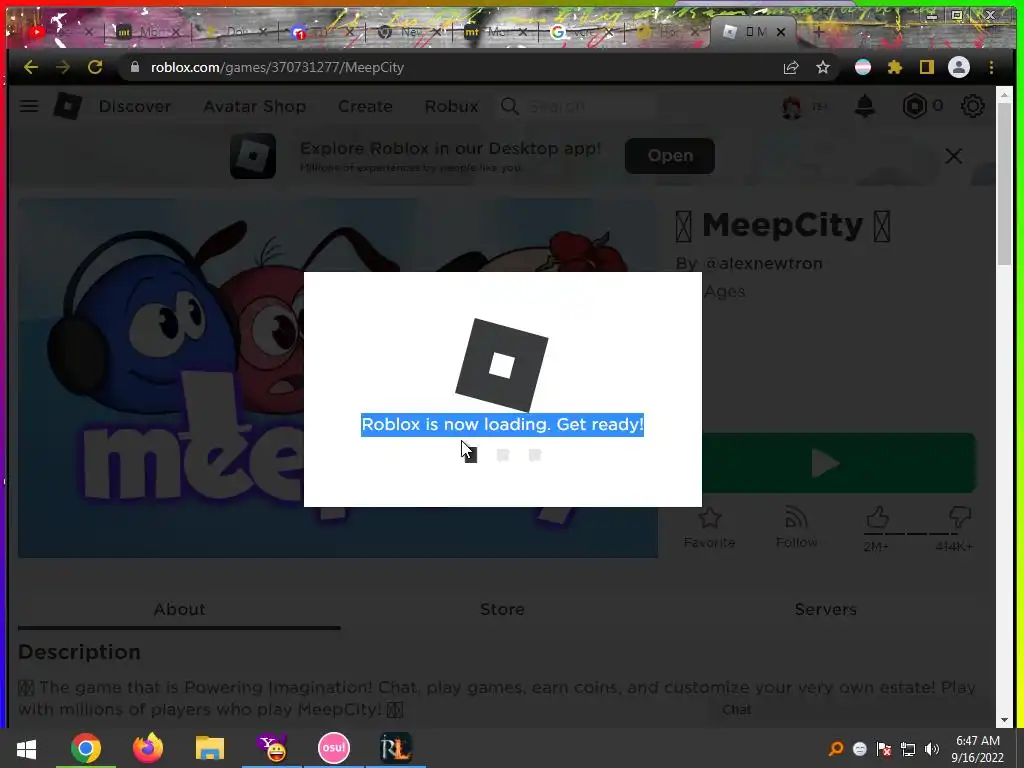Open the Roblox settings gear
1024x768 pixels.
pos(972,106)
